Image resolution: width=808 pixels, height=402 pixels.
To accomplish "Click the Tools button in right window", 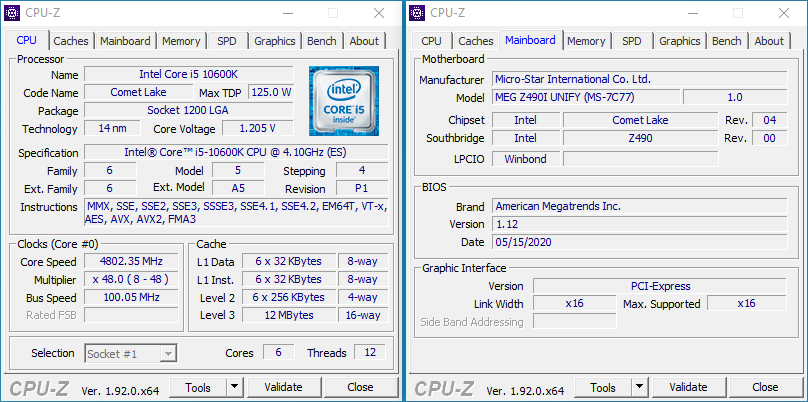I will 602,387.
